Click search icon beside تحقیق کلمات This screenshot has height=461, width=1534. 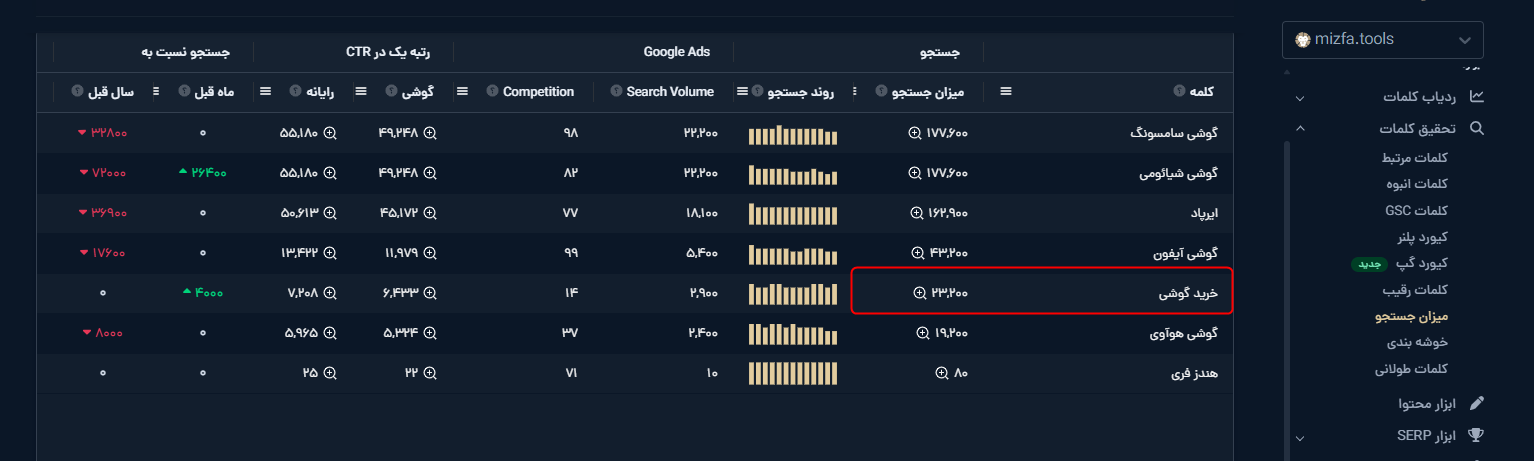1476,128
